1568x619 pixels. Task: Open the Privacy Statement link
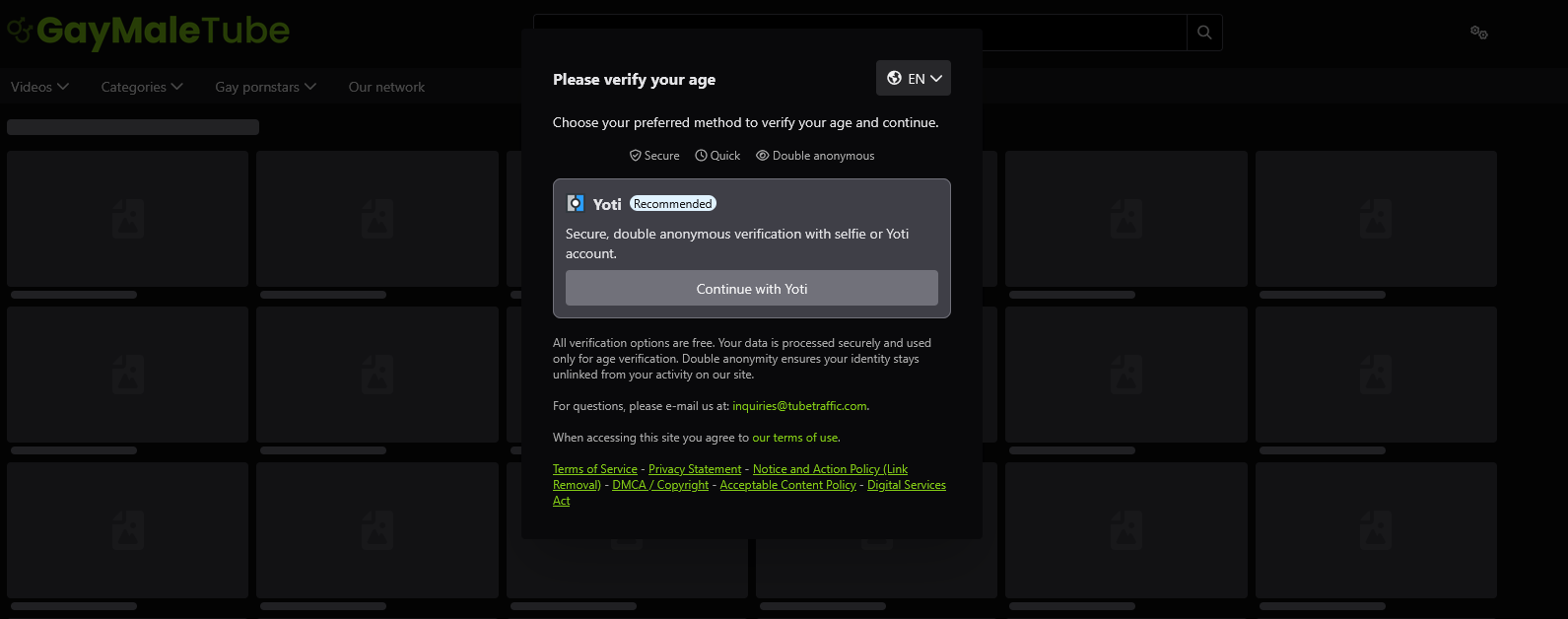tap(695, 469)
